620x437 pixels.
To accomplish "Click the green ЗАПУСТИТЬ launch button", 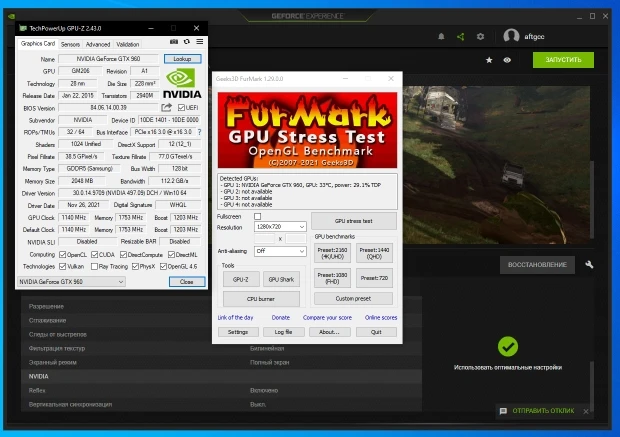I will coord(563,60).
